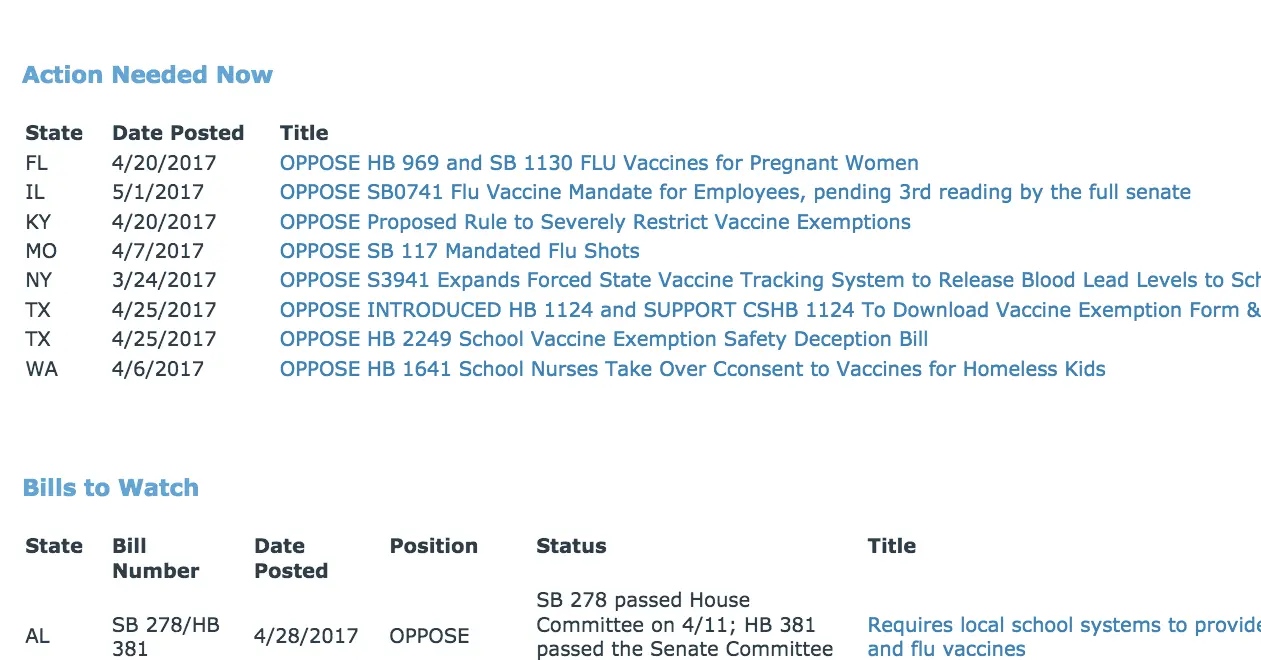Click the 4/28/2017 date for Alabama
The image size is (1261, 660).
tap(305, 637)
